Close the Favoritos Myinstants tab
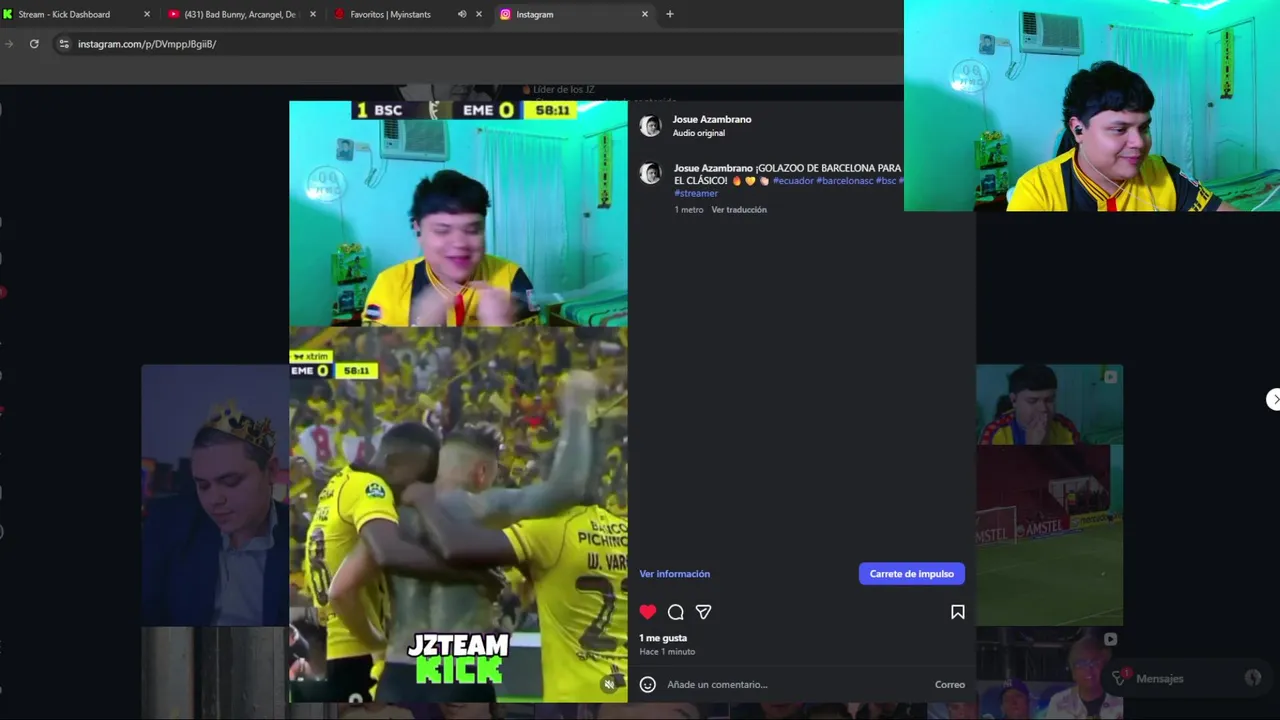 [479, 14]
